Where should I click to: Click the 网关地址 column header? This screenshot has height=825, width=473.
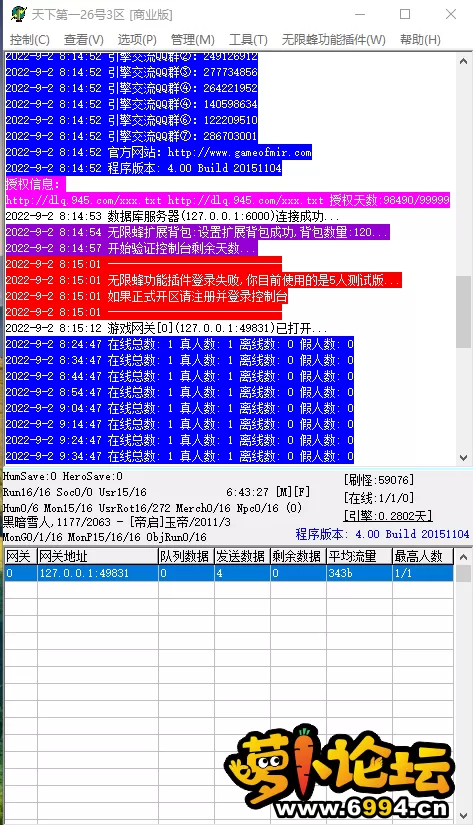[98, 556]
